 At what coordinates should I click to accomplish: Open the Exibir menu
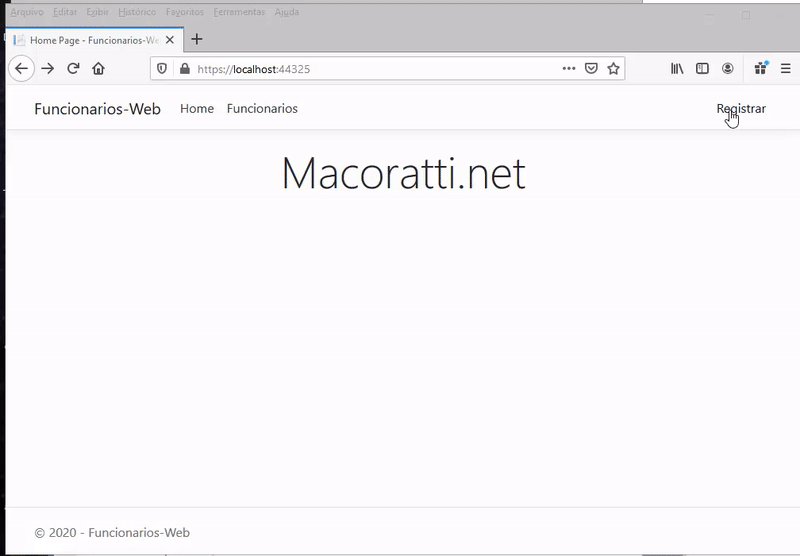pos(97,12)
